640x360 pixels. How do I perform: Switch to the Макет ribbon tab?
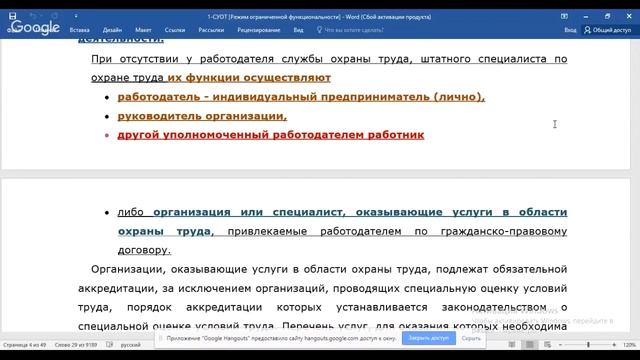143,30
